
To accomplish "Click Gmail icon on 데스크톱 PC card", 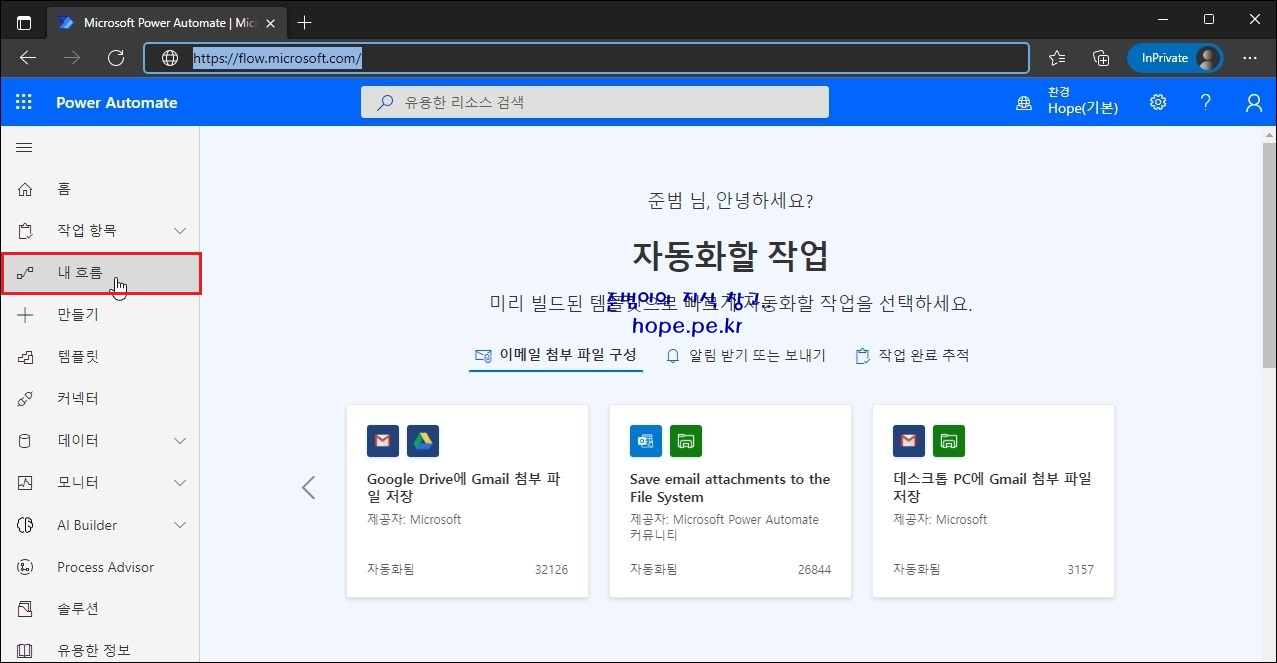I will pos(909,441).
